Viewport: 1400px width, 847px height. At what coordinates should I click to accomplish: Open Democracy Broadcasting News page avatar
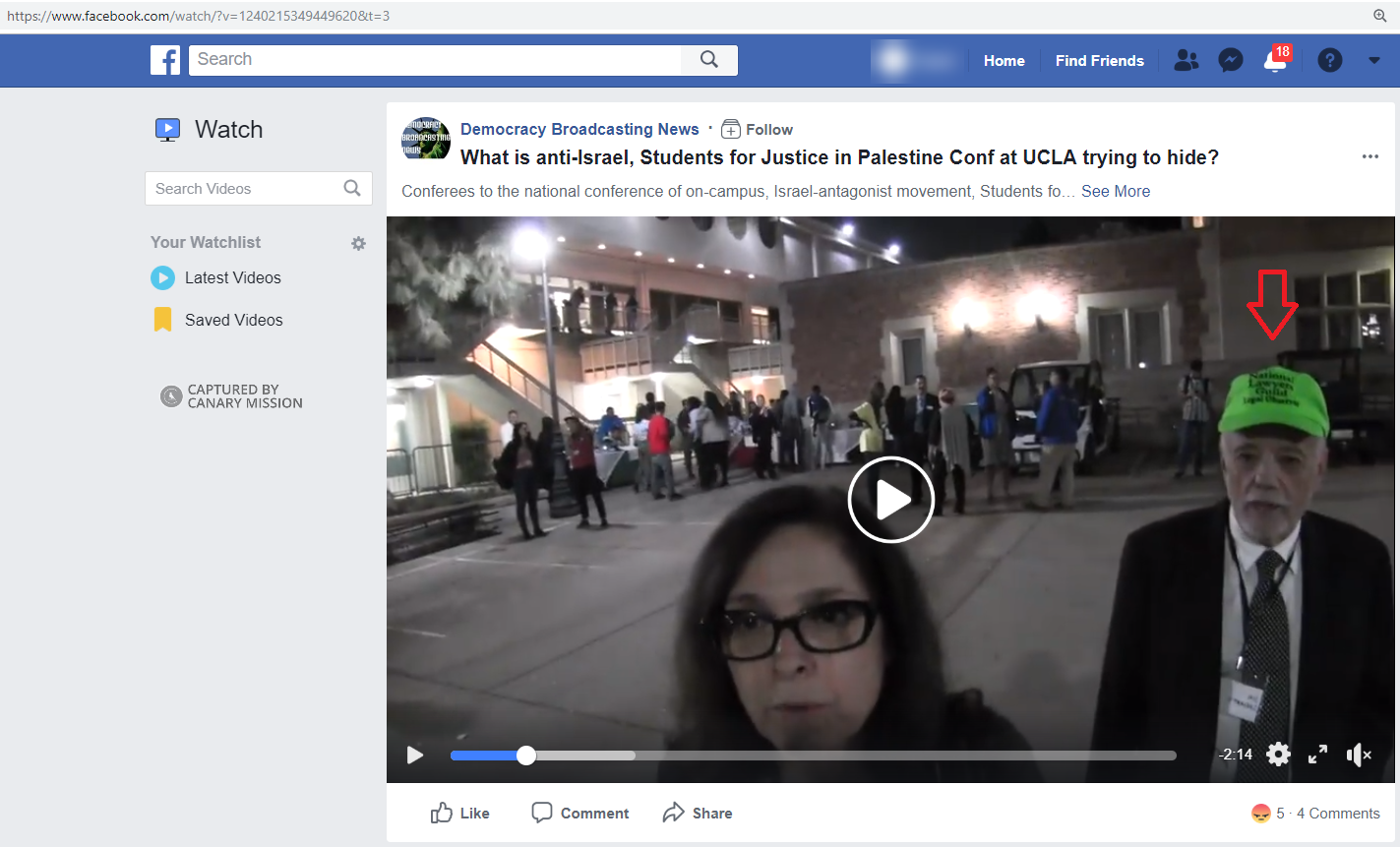click(426, 139)
